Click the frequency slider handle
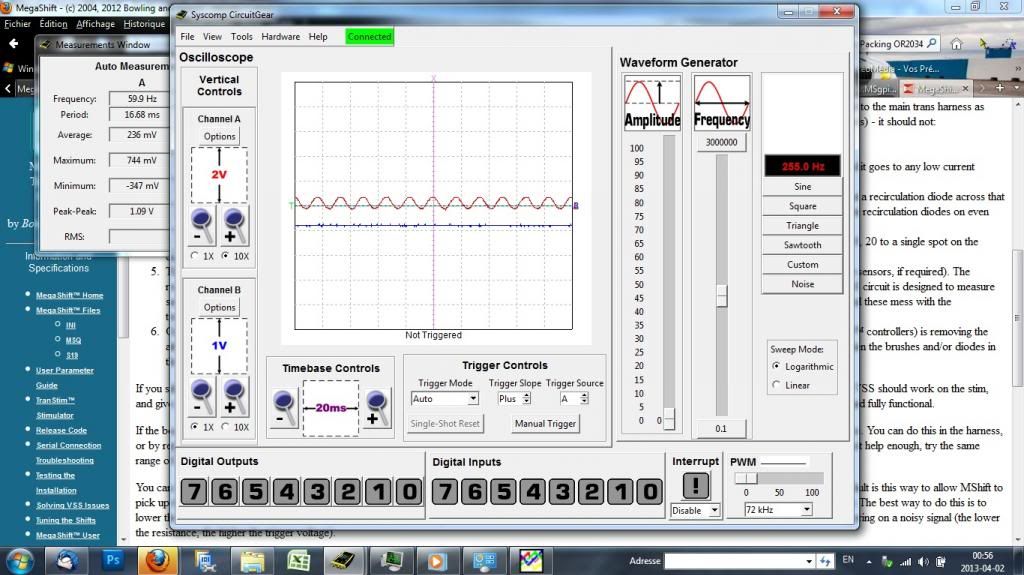The image size is (1024, 575). [722, 295]
